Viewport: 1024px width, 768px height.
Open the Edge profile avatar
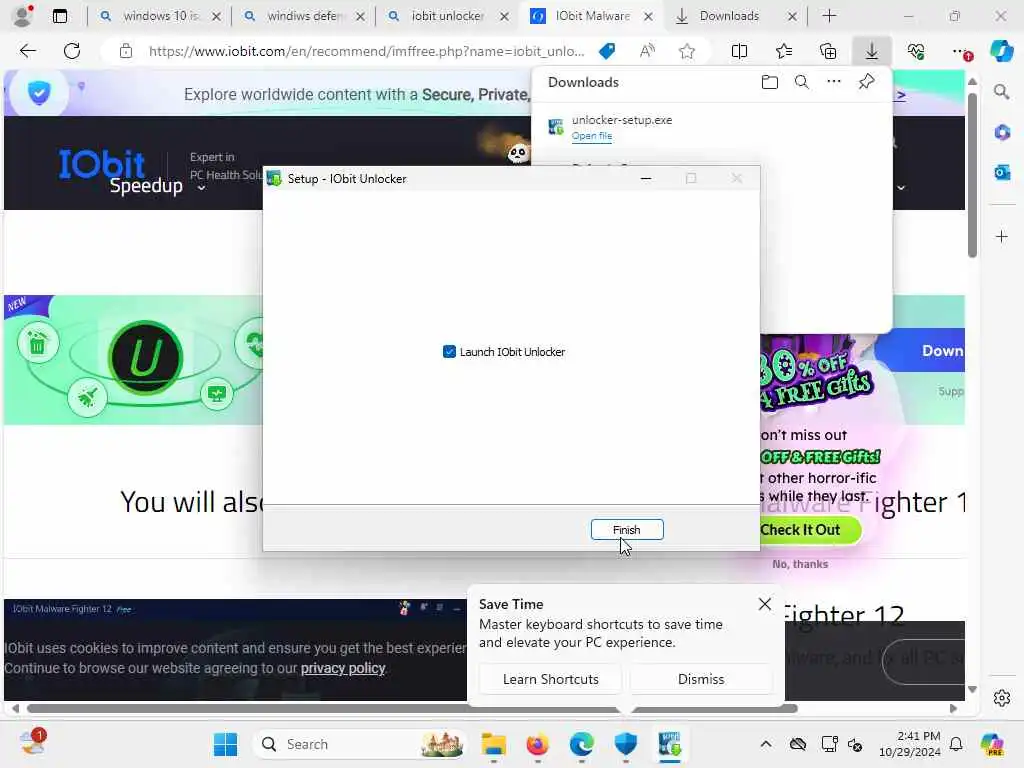tap(22, 16)
